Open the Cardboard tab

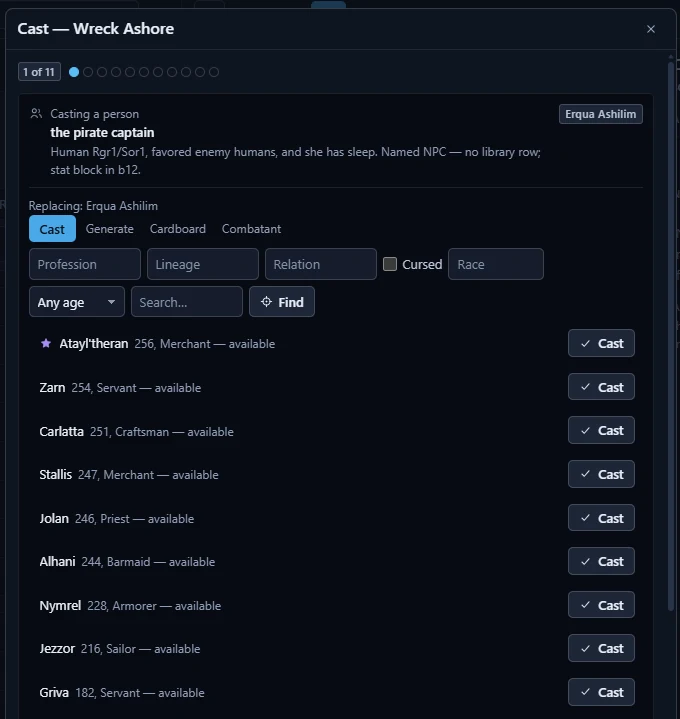click(x=178, y=229)
